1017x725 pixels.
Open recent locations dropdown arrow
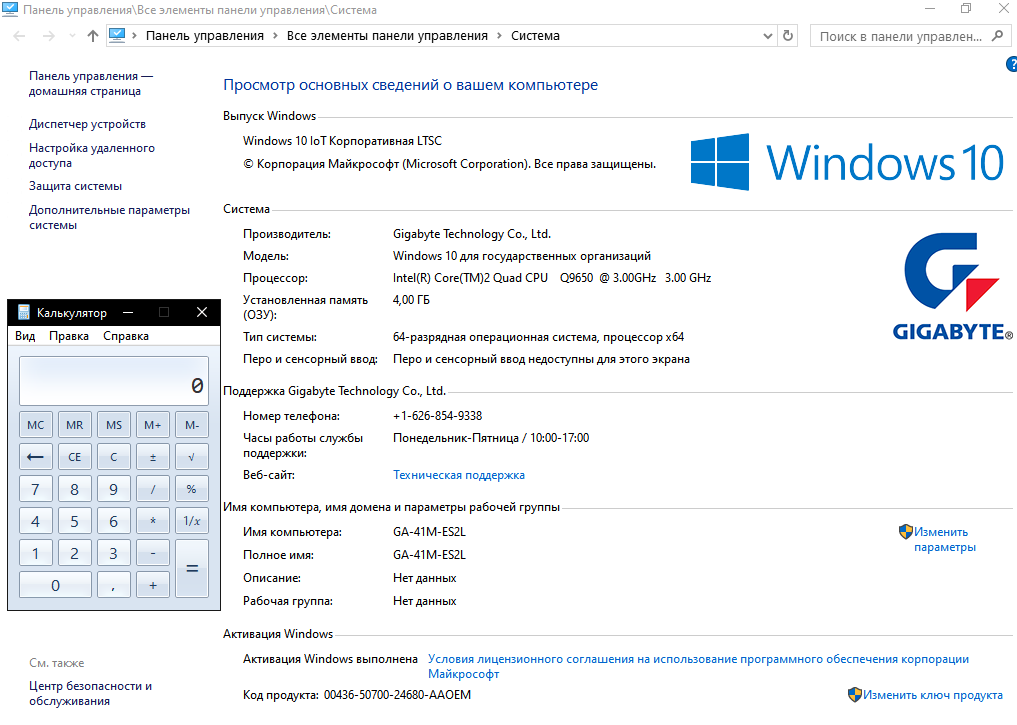(72, 36)
